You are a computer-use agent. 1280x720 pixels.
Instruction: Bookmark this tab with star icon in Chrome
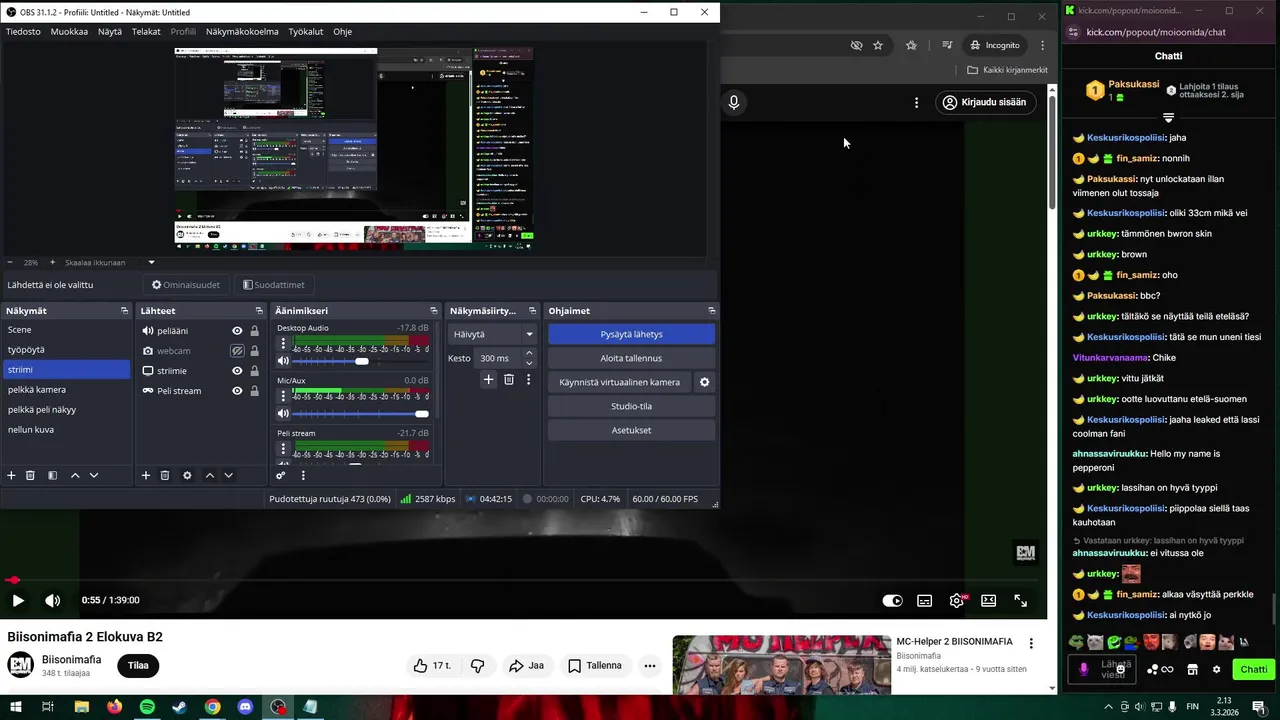click(878, 45)
